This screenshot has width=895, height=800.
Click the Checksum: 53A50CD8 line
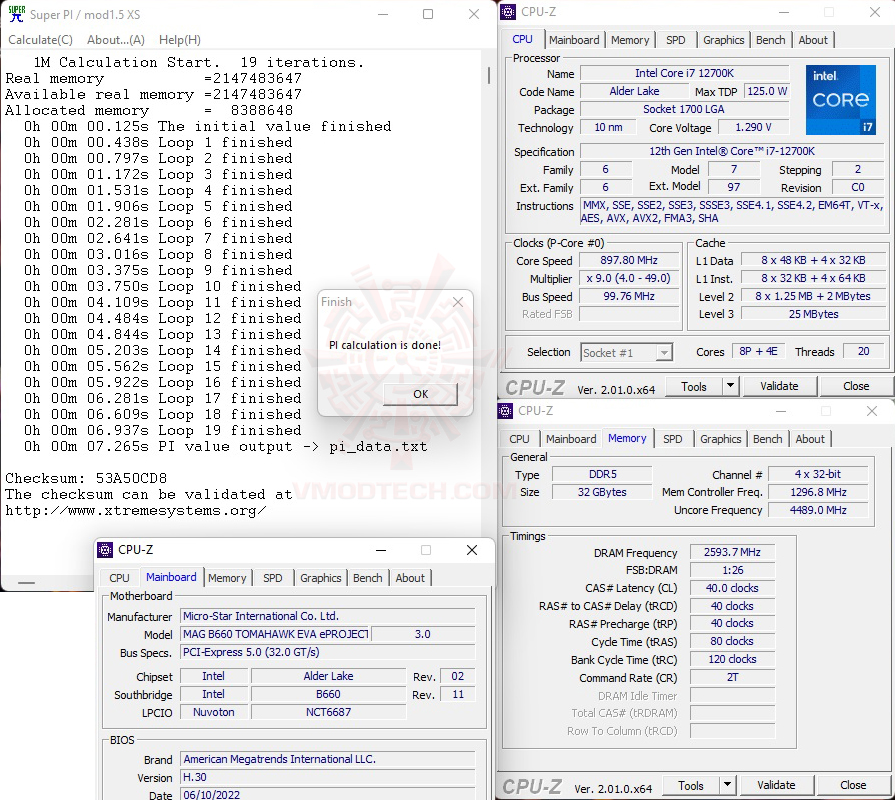(x=86, y=478)
